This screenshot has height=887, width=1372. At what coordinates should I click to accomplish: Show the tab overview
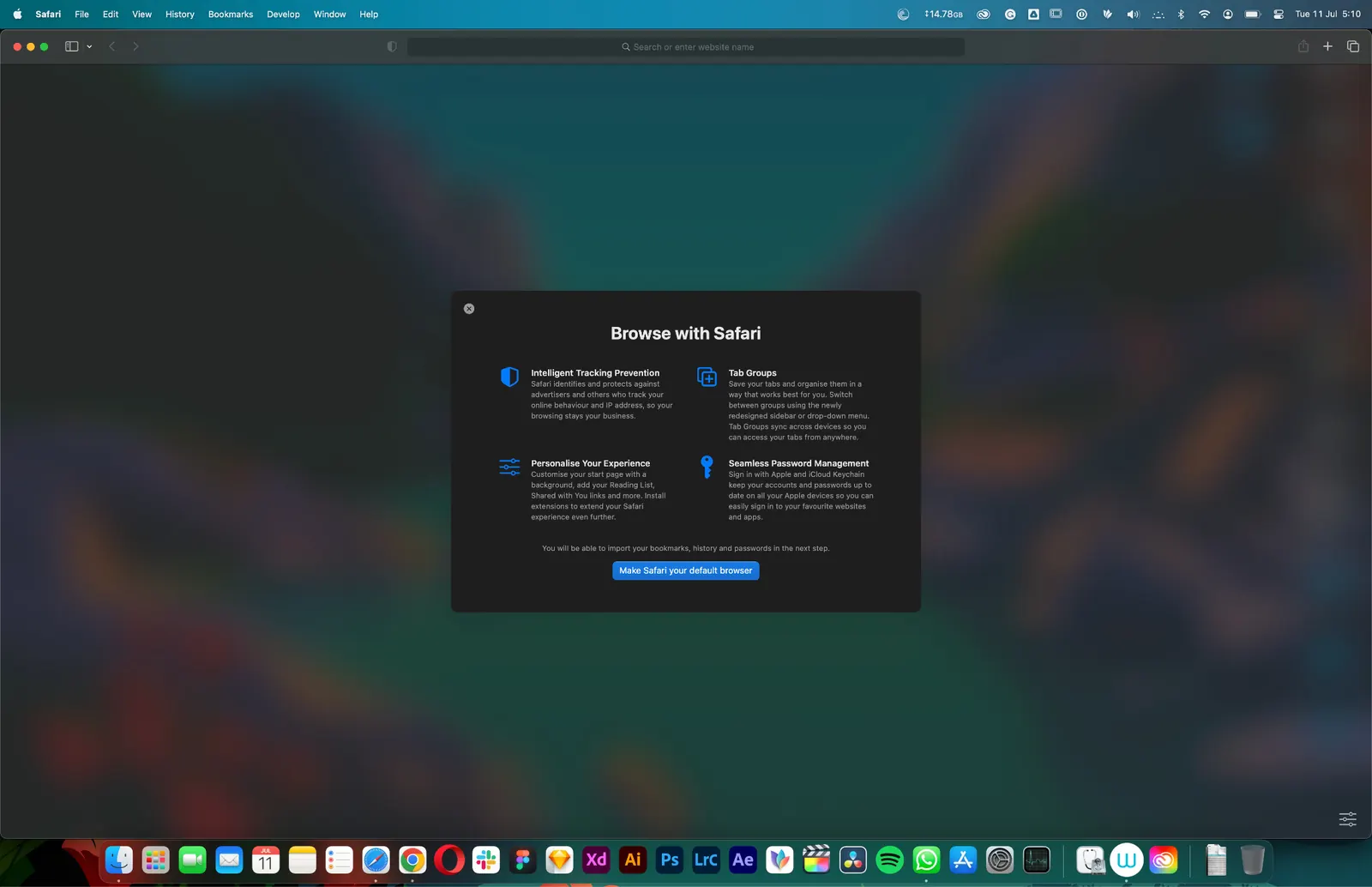point(1353,46)
